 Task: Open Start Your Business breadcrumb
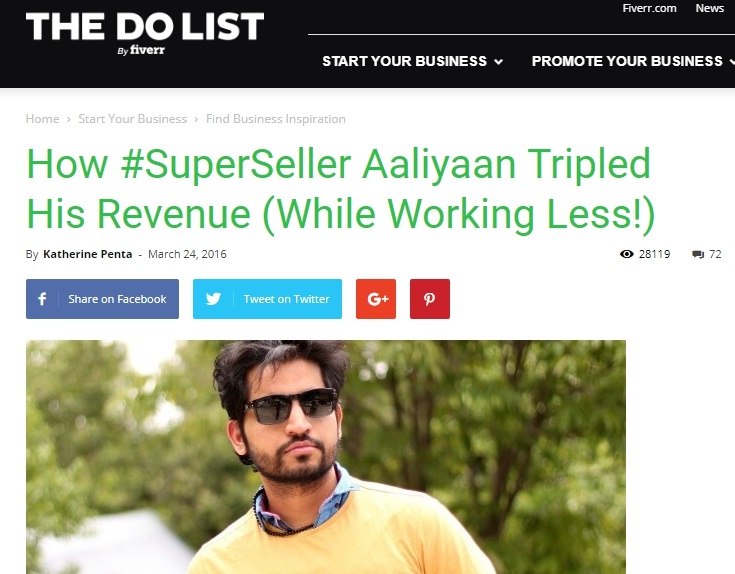pyautogui.click(x=133, y=119)
